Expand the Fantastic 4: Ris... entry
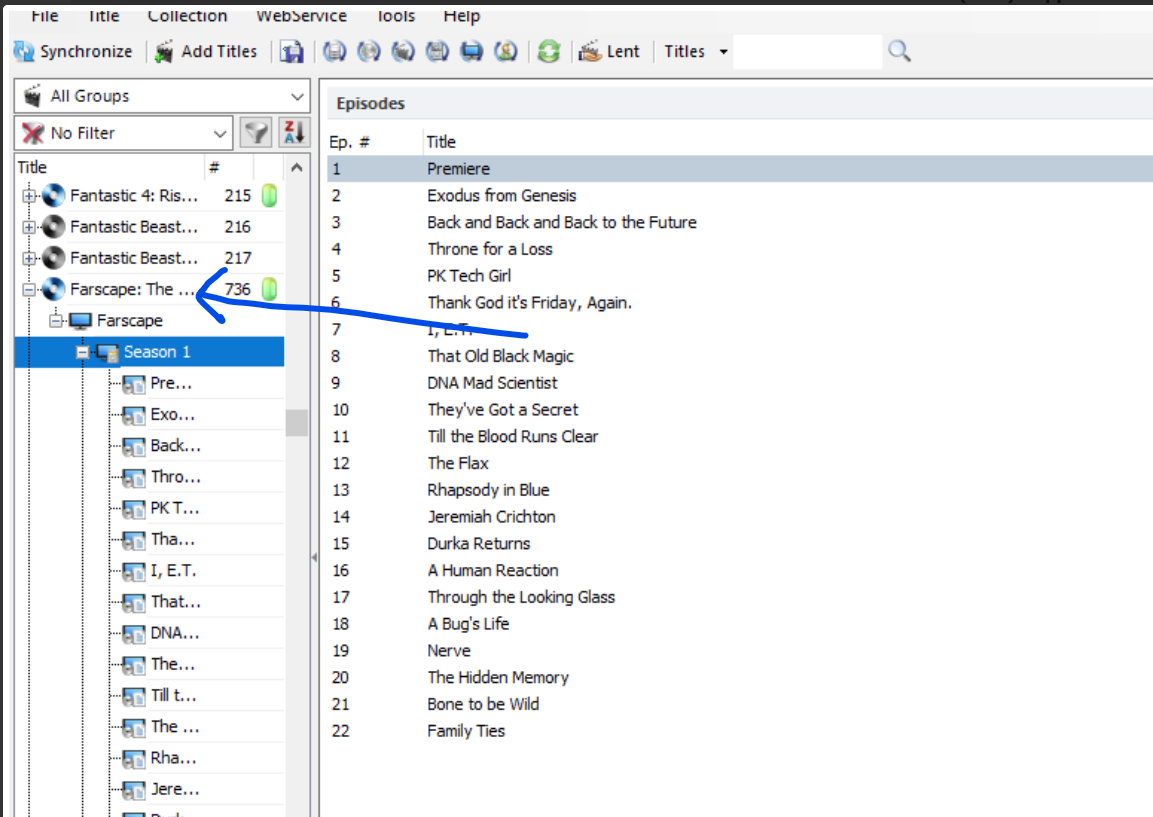The height and width of the screenshot is (817, 1153). 29,196
